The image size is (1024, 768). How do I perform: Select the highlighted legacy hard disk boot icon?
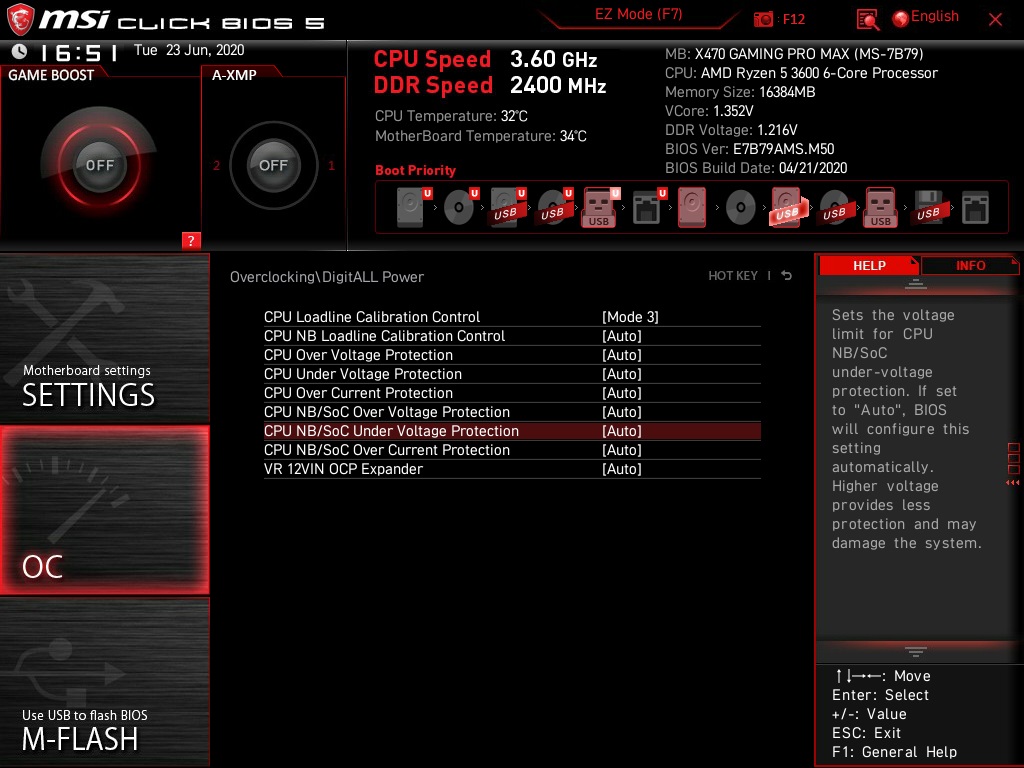692,207
